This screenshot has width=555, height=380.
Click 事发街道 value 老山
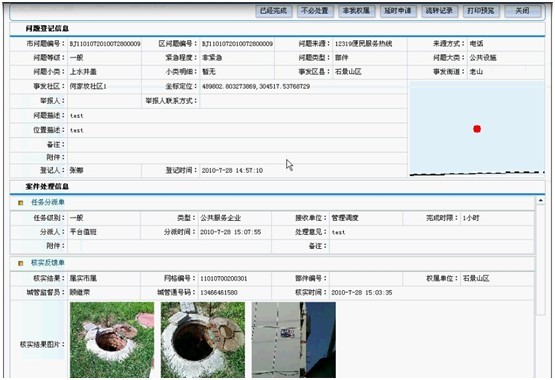tap(476, 72)
